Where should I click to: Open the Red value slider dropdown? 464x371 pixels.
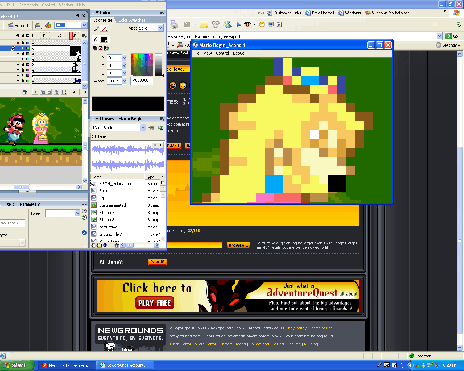tap(124, 58)
